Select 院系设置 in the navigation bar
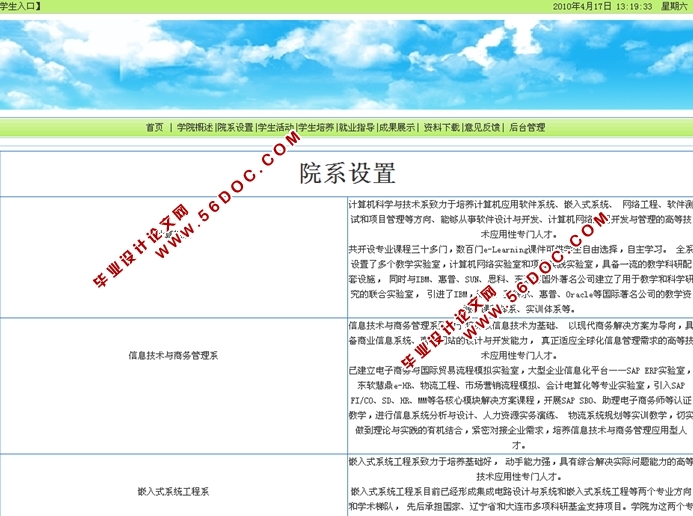The image size is (693, 516). [x=235, y=128]
